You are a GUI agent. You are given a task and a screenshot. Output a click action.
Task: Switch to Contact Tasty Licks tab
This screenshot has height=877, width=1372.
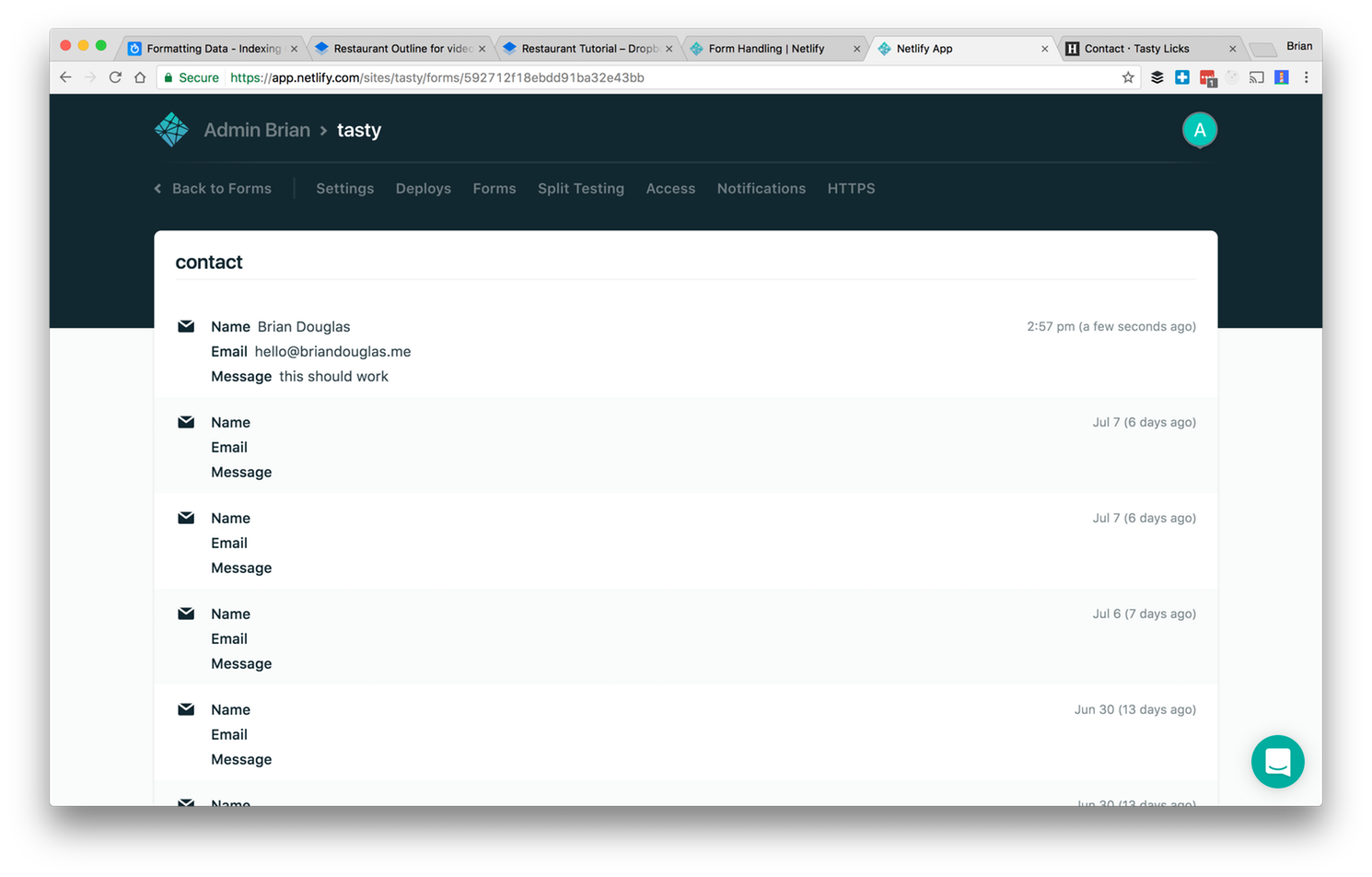pos(1136,49)
